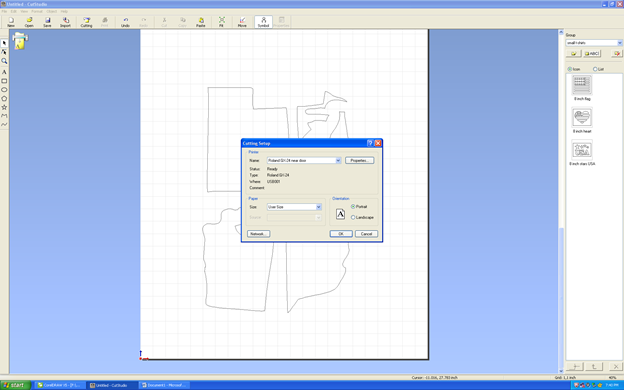
Task: Select the rectangle shape tool
Action: tap(4, 81)
